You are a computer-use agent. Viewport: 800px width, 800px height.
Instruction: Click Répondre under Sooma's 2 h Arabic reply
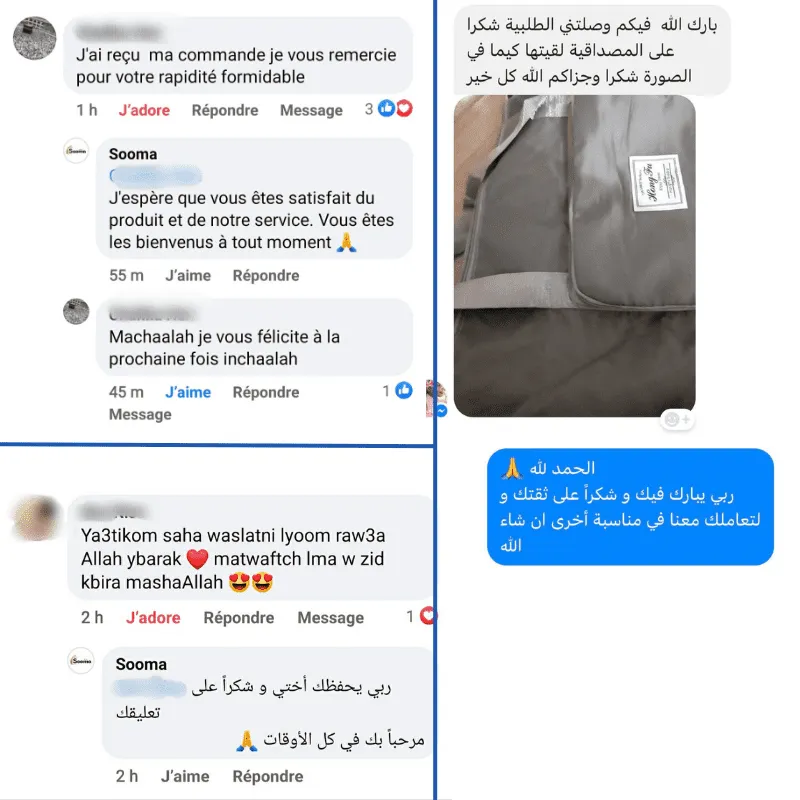(x=268, y=776)
